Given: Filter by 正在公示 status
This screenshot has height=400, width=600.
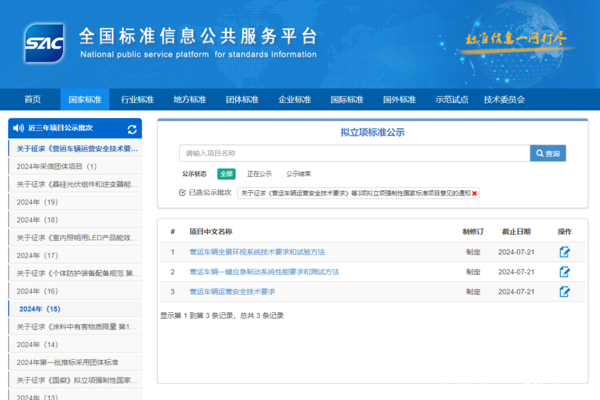Looking at the screenshot, I should click(259, 173).
